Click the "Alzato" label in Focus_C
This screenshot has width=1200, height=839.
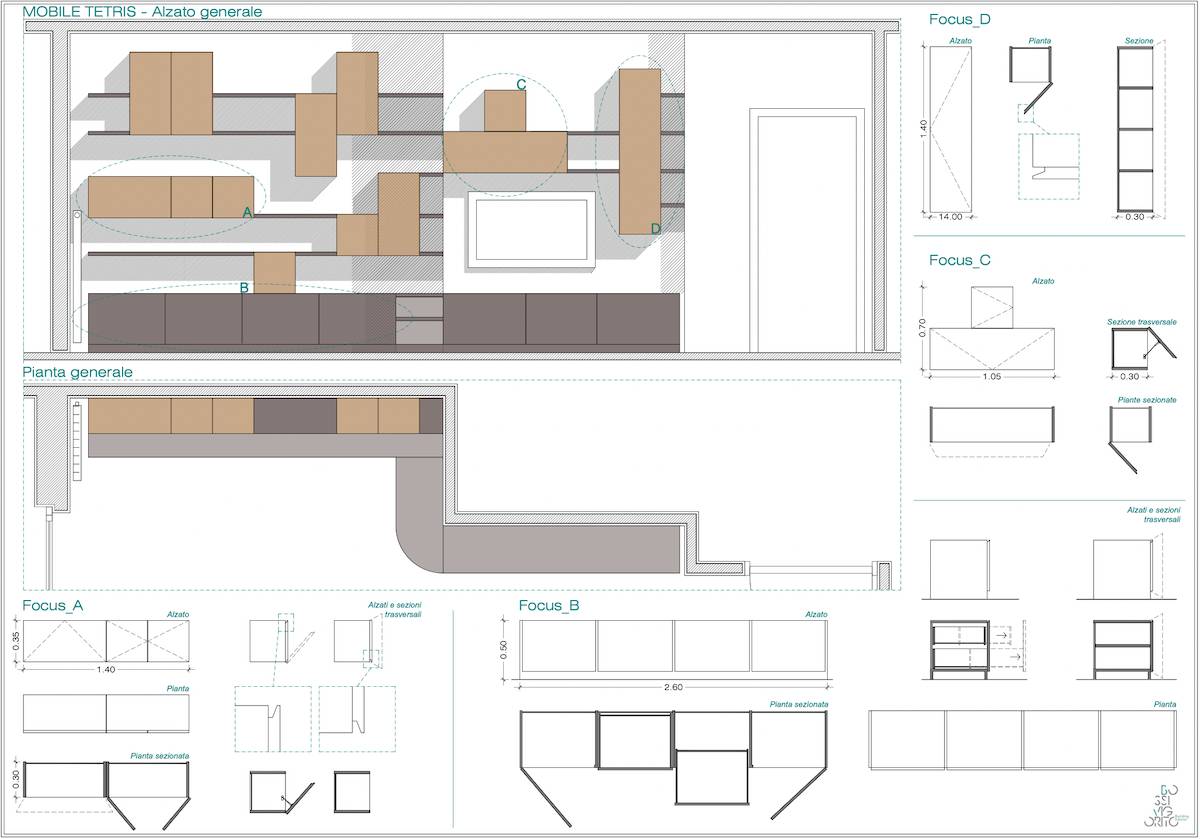point(1043,282)
